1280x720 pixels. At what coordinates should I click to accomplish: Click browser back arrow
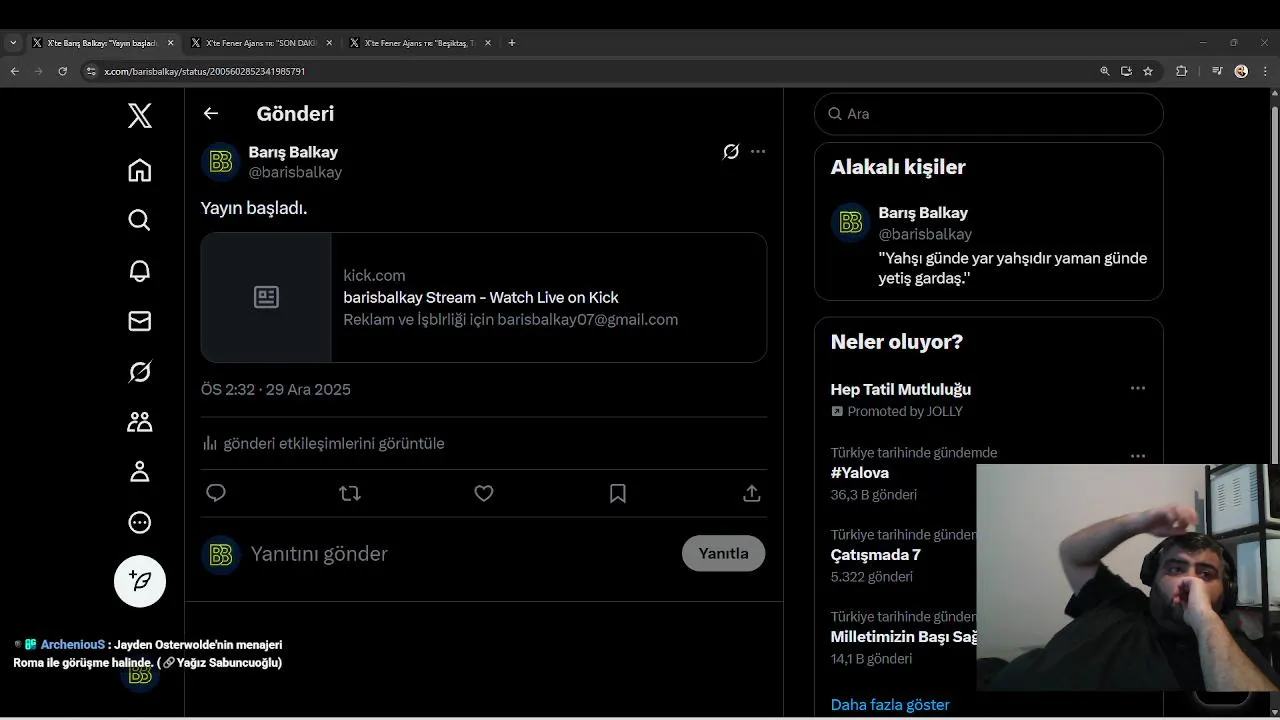pyautogui.click(x=14, y=71)
